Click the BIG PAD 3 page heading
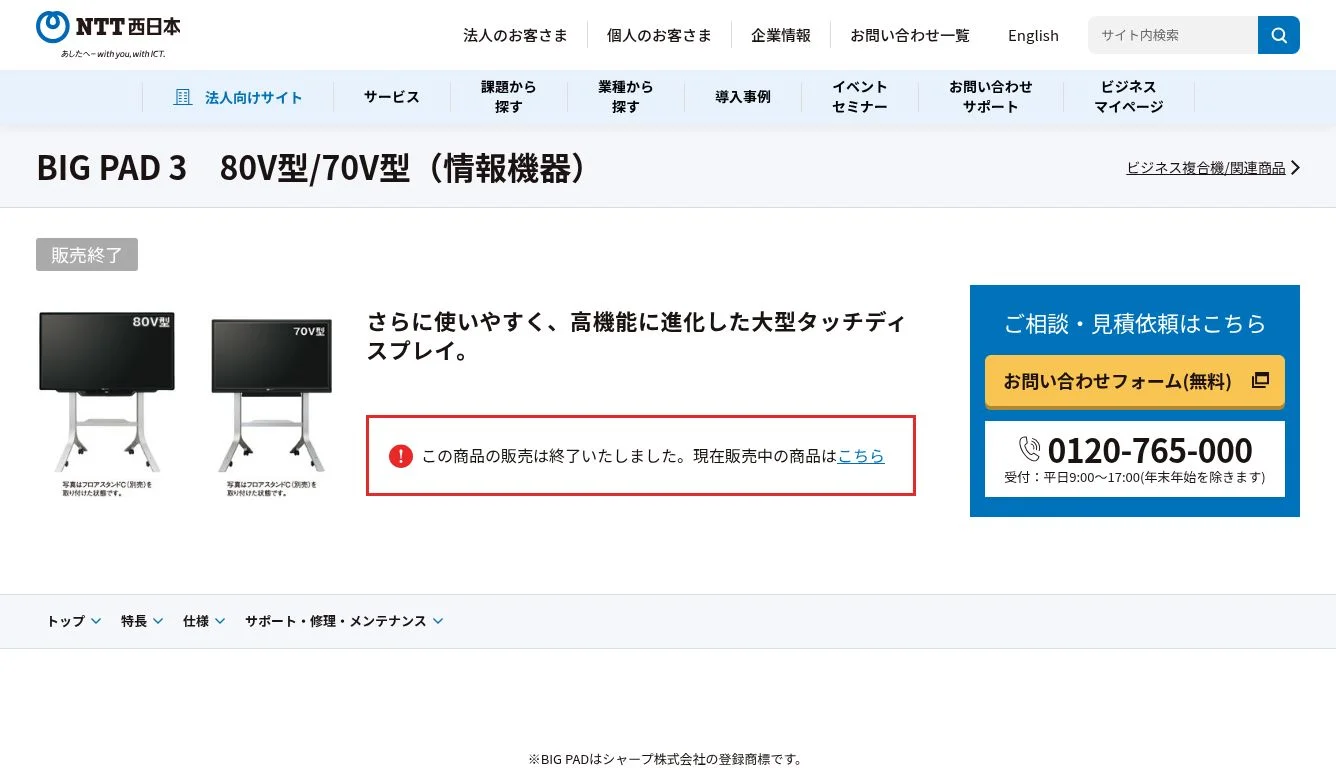This screenshot has width=1336, height=768. 311,168
